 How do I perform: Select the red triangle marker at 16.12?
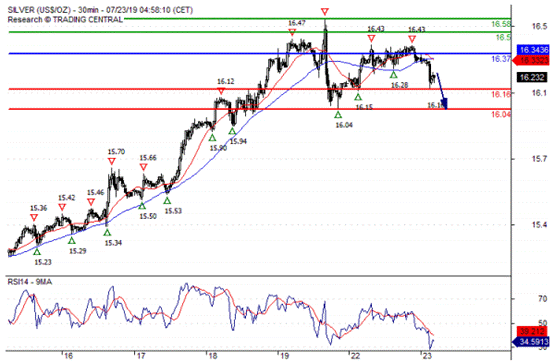coord(221,91)
